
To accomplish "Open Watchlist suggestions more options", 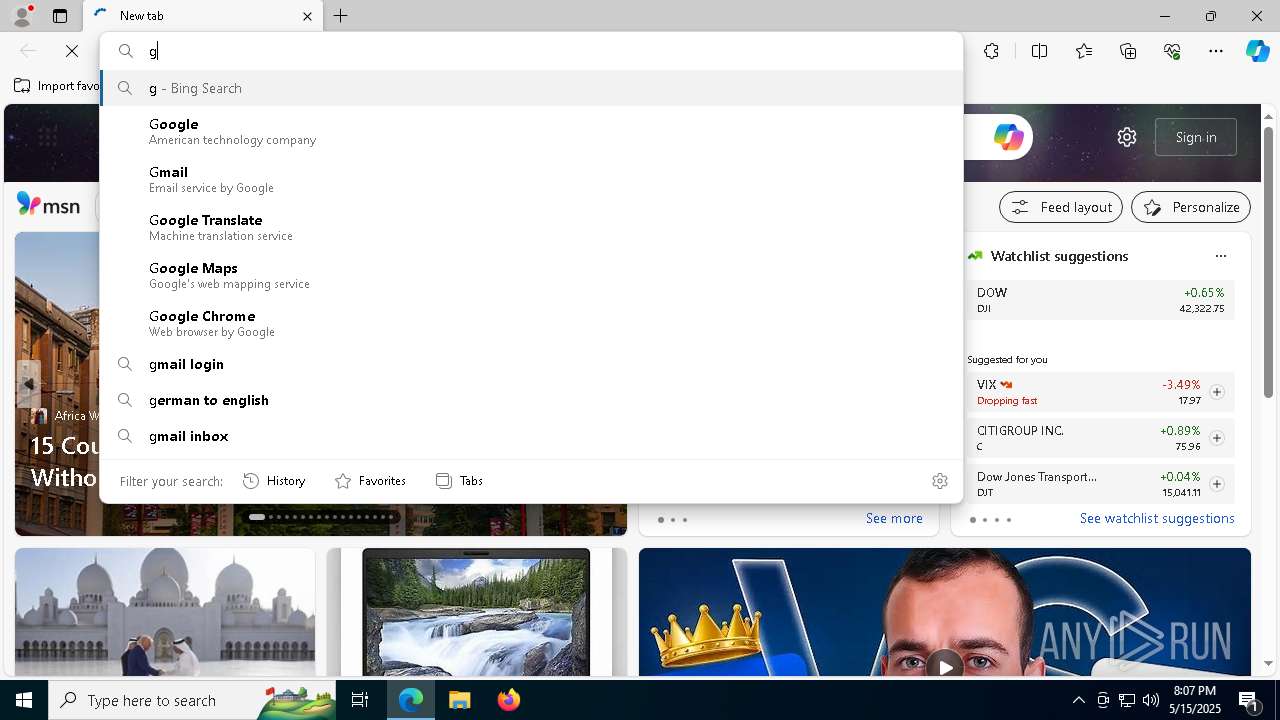I will coord(1220,256).
